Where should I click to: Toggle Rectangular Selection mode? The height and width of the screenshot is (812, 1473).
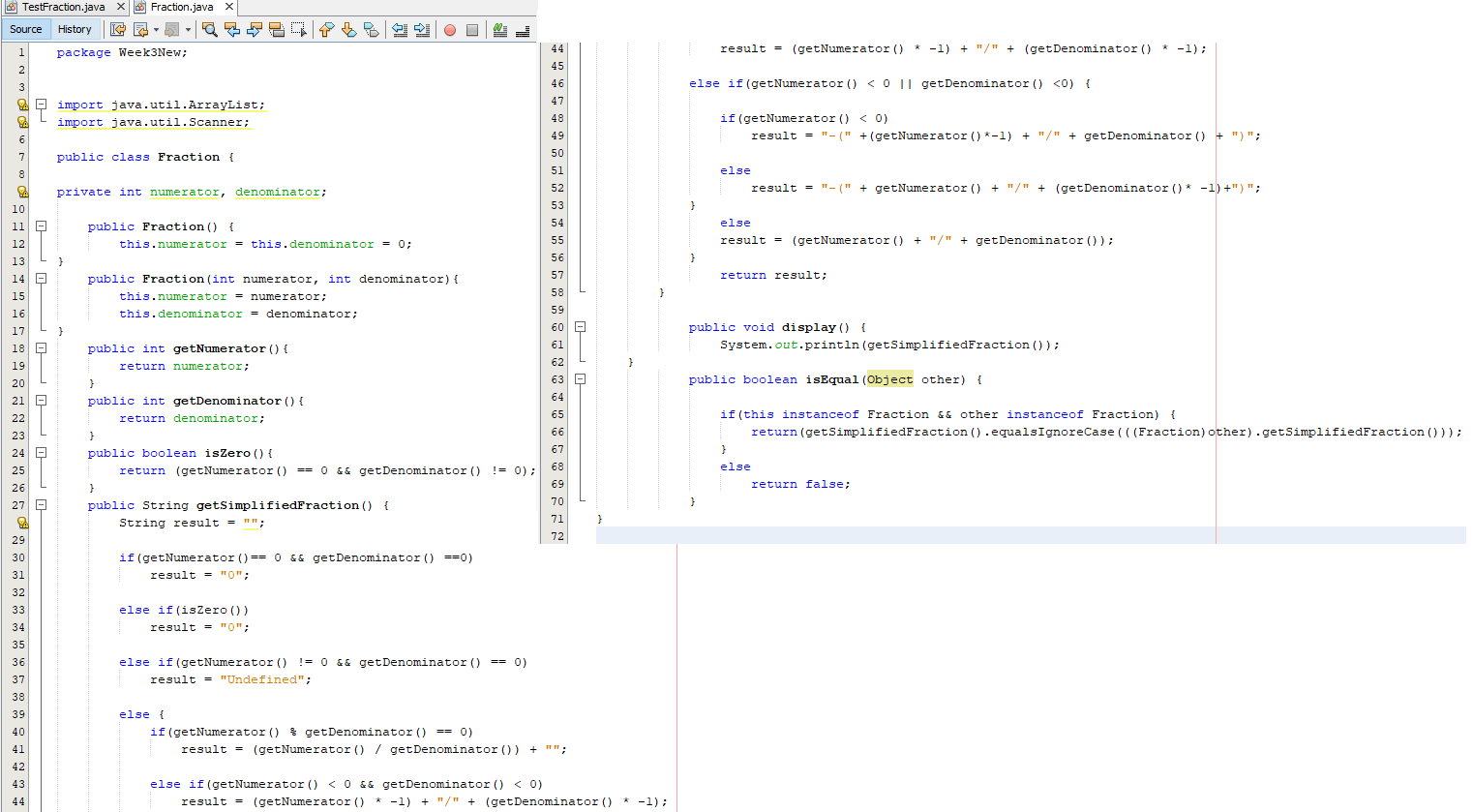(300, 30)
